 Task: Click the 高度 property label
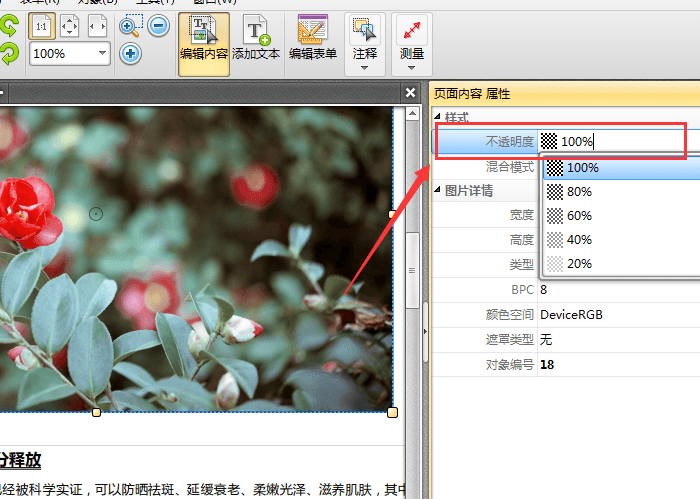click(522, 240)
